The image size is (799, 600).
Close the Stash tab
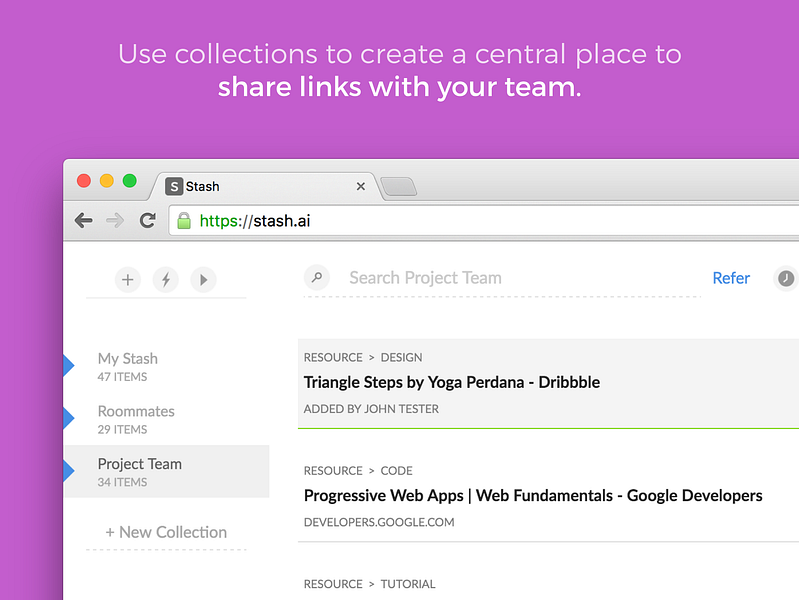pos(361,187)
